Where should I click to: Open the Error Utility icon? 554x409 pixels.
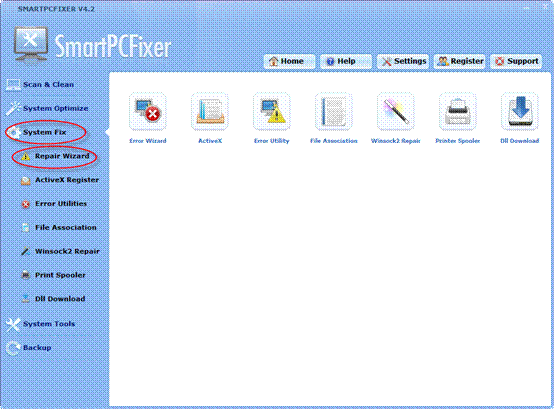coord(272,112)
